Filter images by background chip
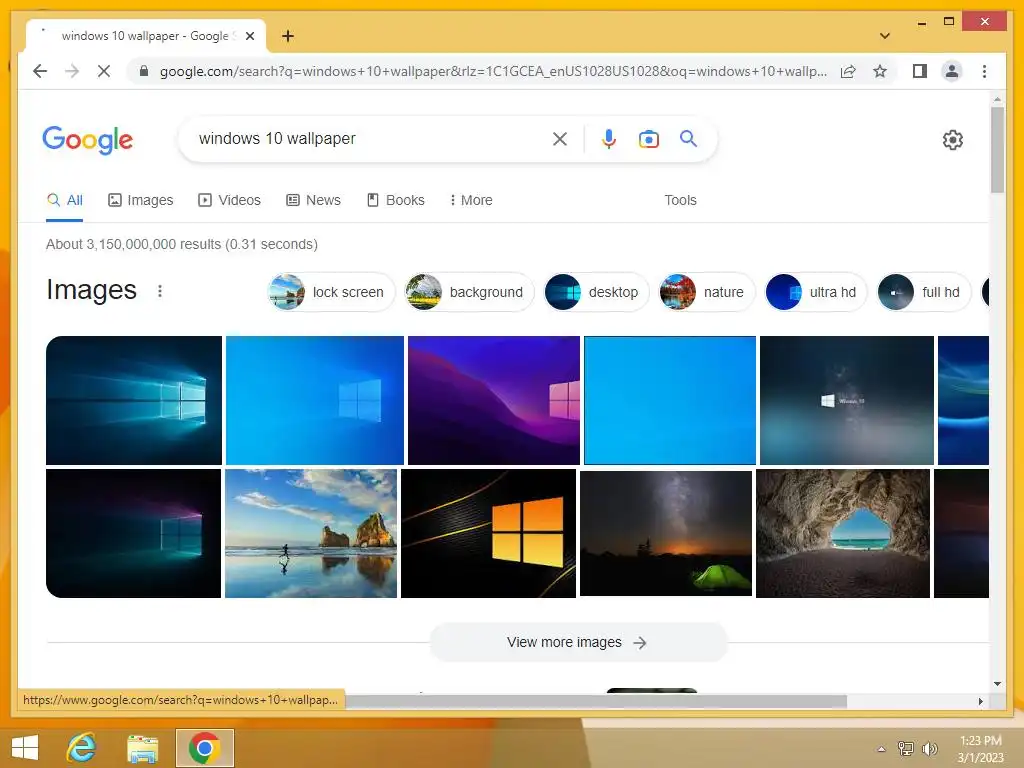The width and height of the screenshot is (1024, 768). click(x=469, y=292)
